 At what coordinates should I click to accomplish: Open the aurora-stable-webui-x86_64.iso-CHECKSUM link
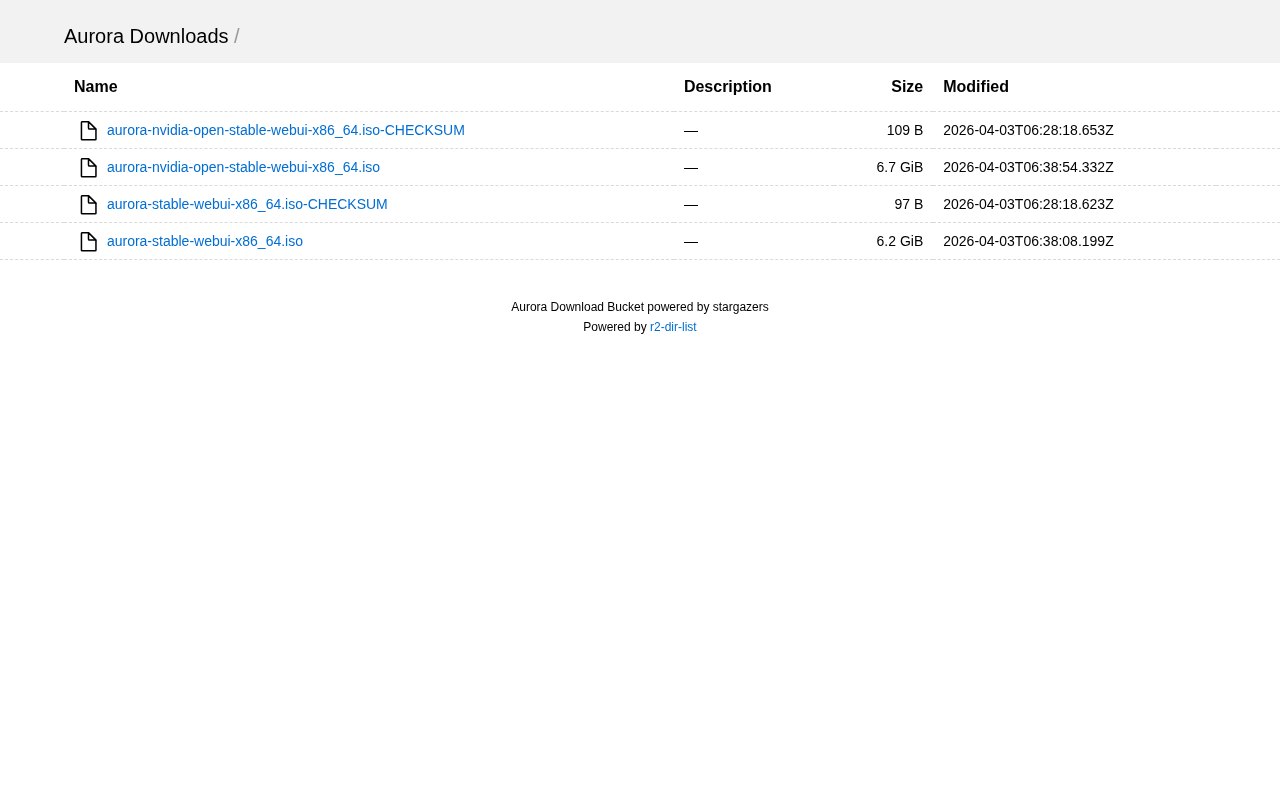coord(247,204)
